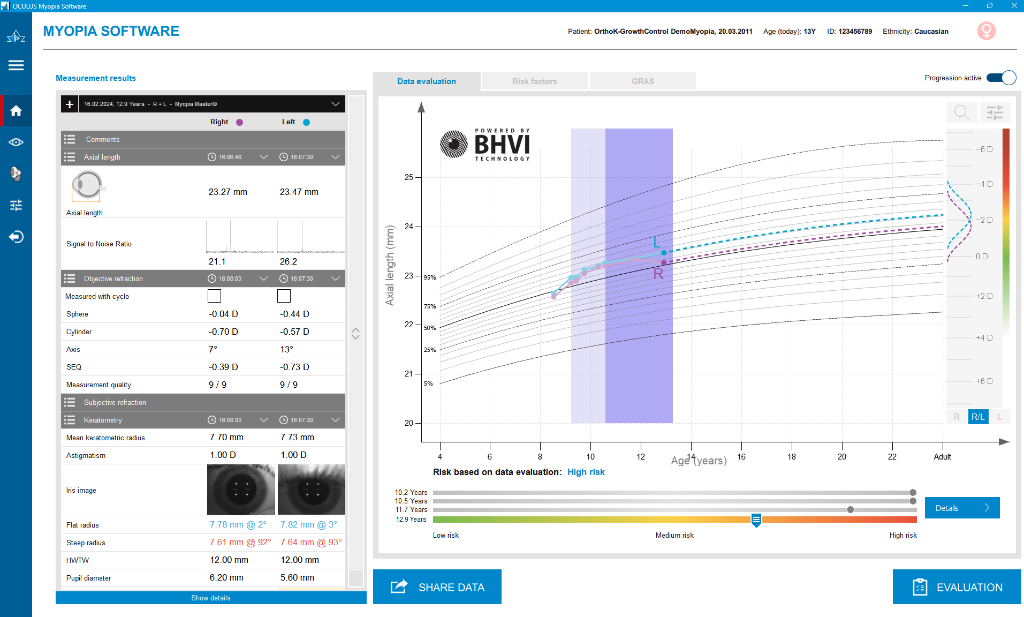Screen dimensions: 1024x617
Task: Open the hamburger menu in sidebar
Action: pyautogui.click(x=16, y=65)
